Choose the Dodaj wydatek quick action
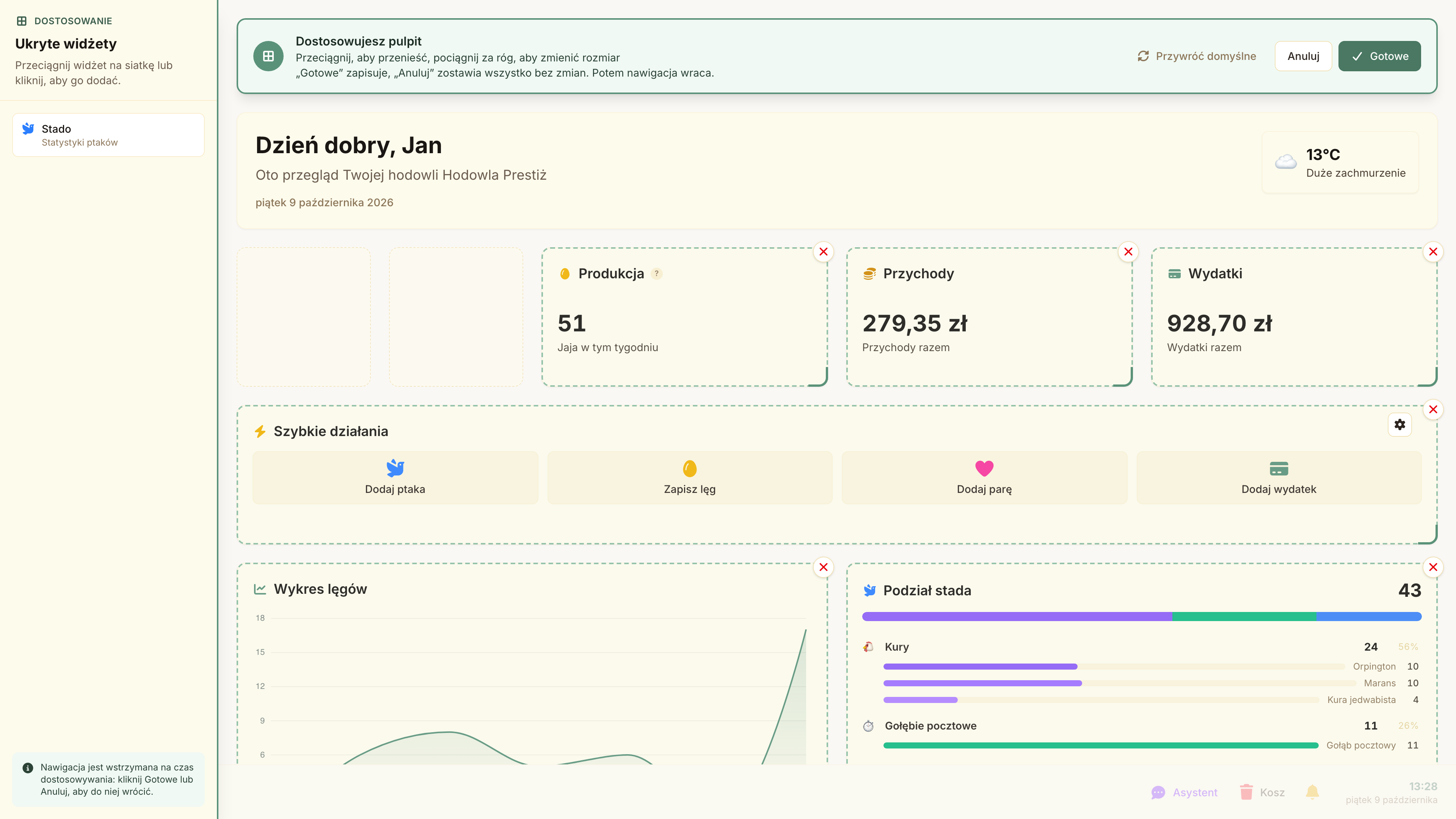1456x819 pixels. pos(1279,478)
